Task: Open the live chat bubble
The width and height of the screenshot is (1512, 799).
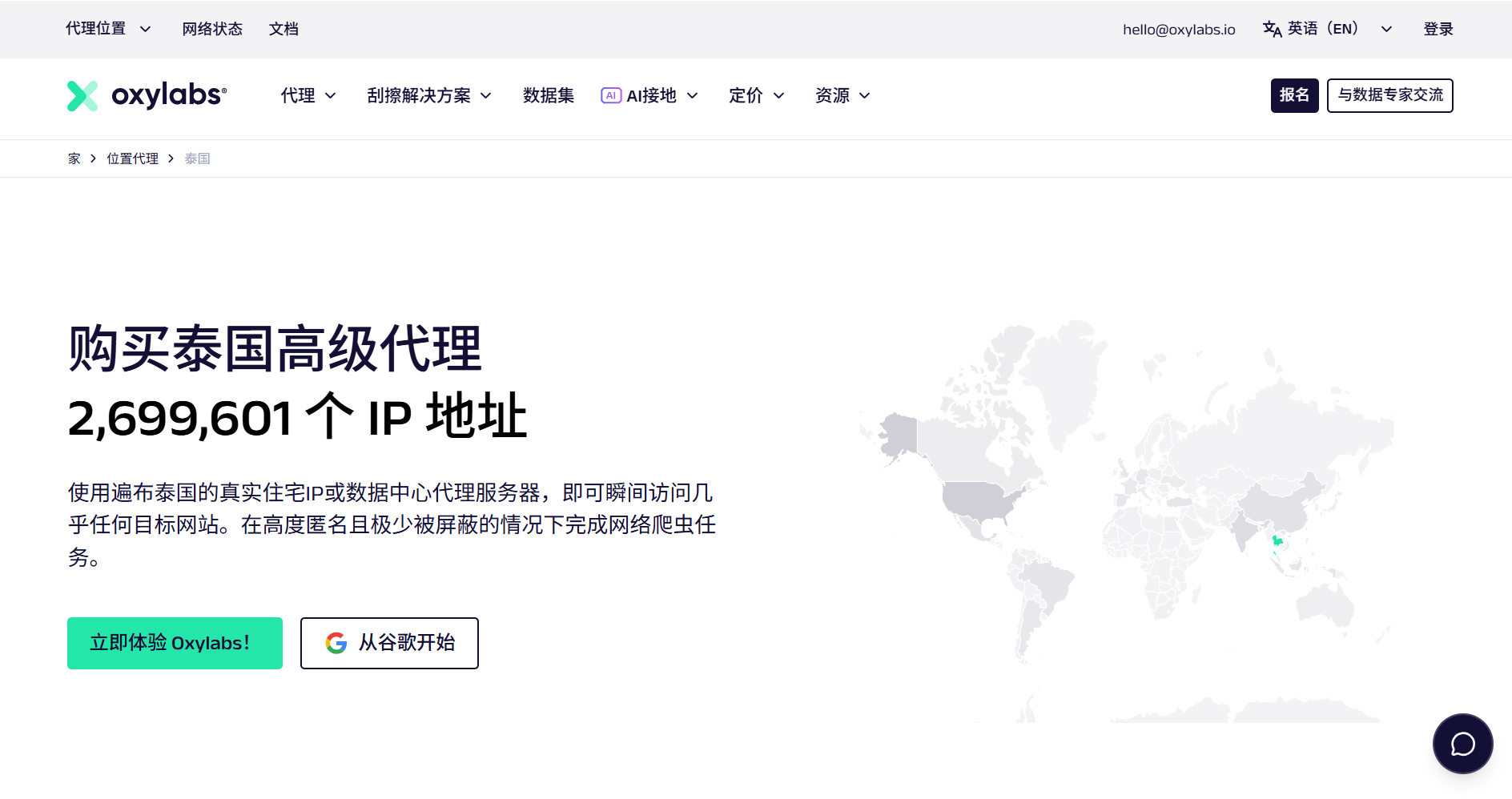Action: (x=1462, y=744)
